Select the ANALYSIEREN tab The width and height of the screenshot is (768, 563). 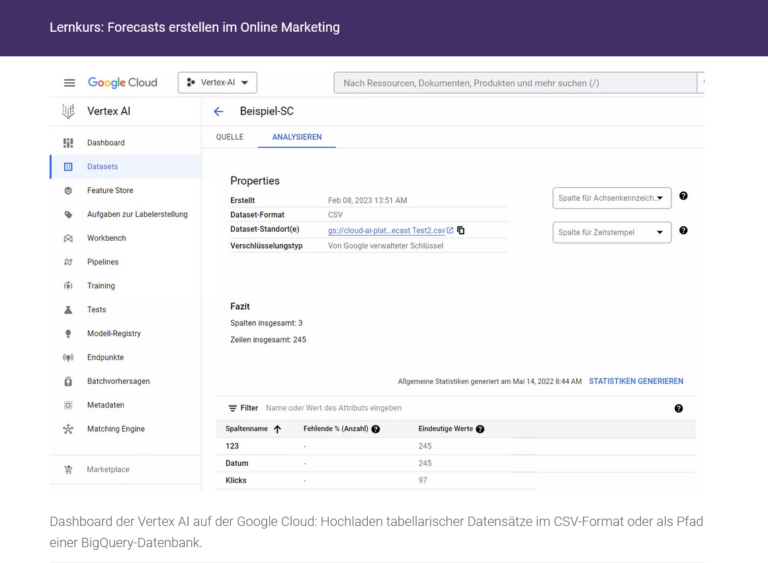pos(297,137)
